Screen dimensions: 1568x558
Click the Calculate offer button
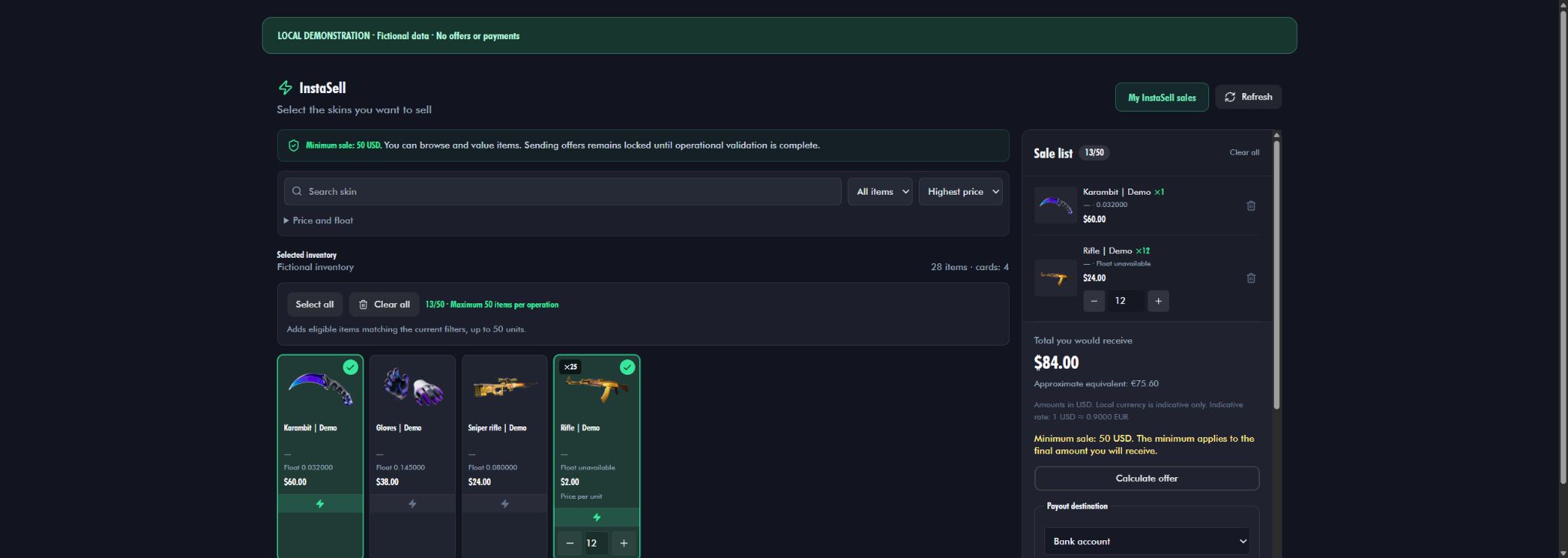point(1147,479)
